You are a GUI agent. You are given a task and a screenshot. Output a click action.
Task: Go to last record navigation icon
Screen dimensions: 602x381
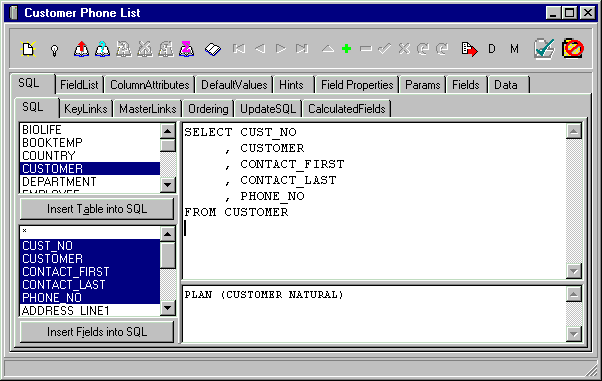302,49
